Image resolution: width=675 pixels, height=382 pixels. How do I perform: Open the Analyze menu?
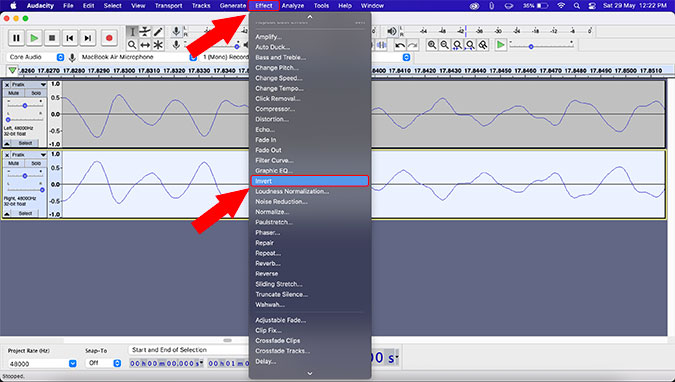point(293,6)
